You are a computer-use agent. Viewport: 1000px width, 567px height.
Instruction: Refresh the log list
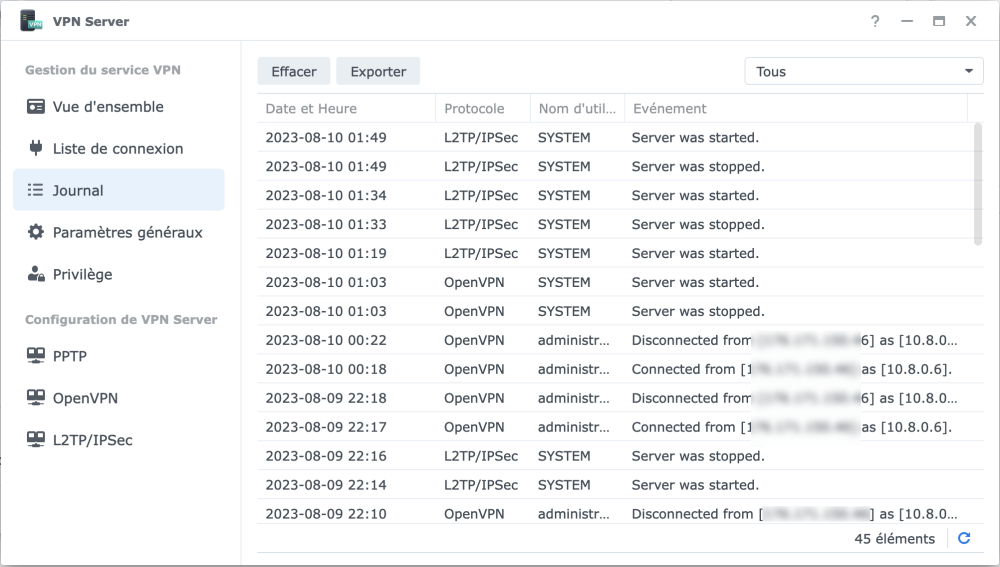point(964,539)
